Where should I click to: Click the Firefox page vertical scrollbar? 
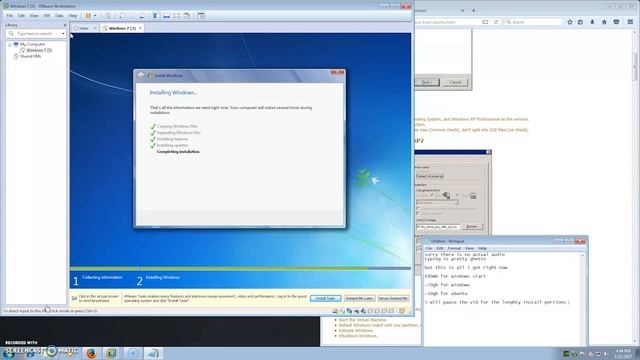tap(636, 67)
